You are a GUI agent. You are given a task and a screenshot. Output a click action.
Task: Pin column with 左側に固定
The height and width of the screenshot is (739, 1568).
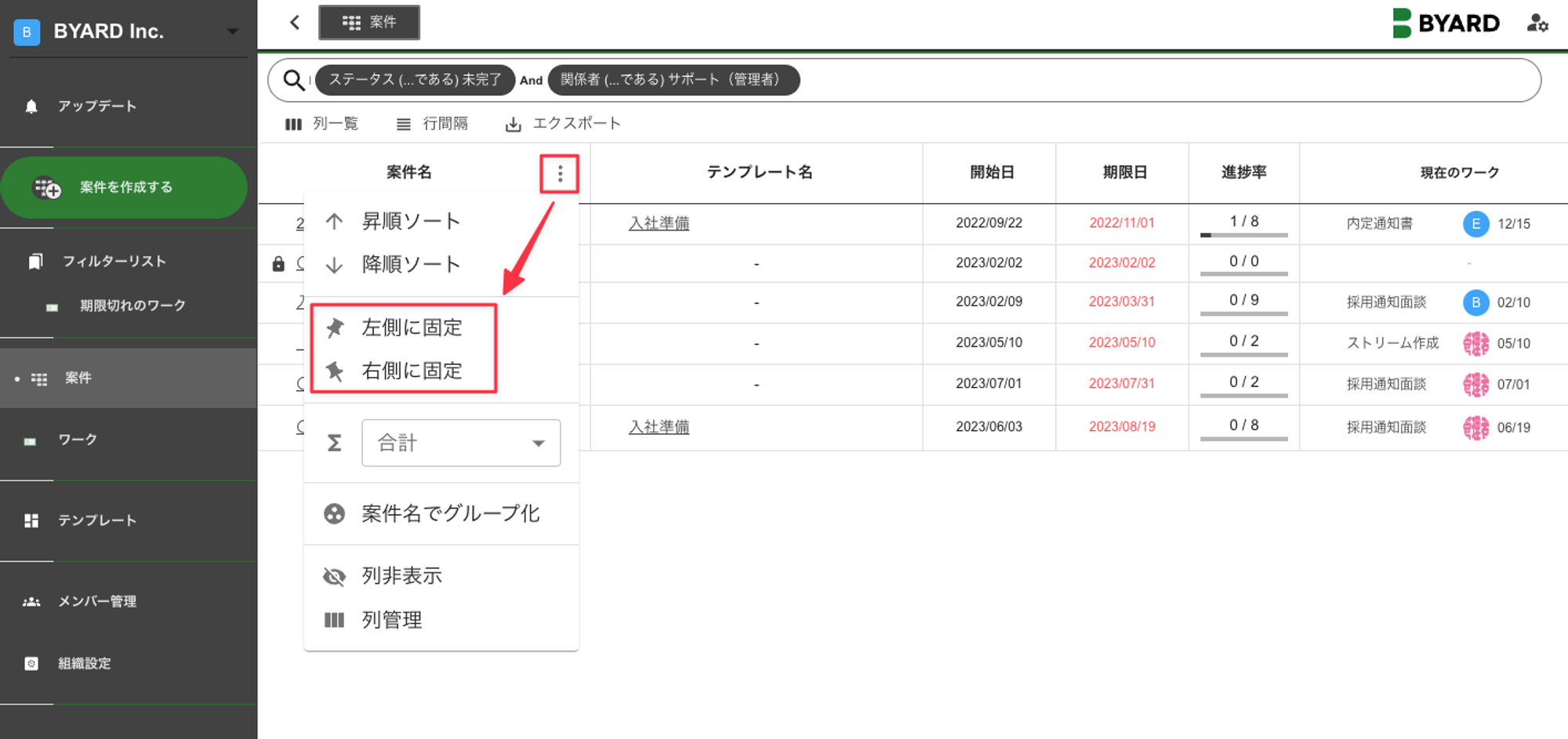[x=412, y=328]
